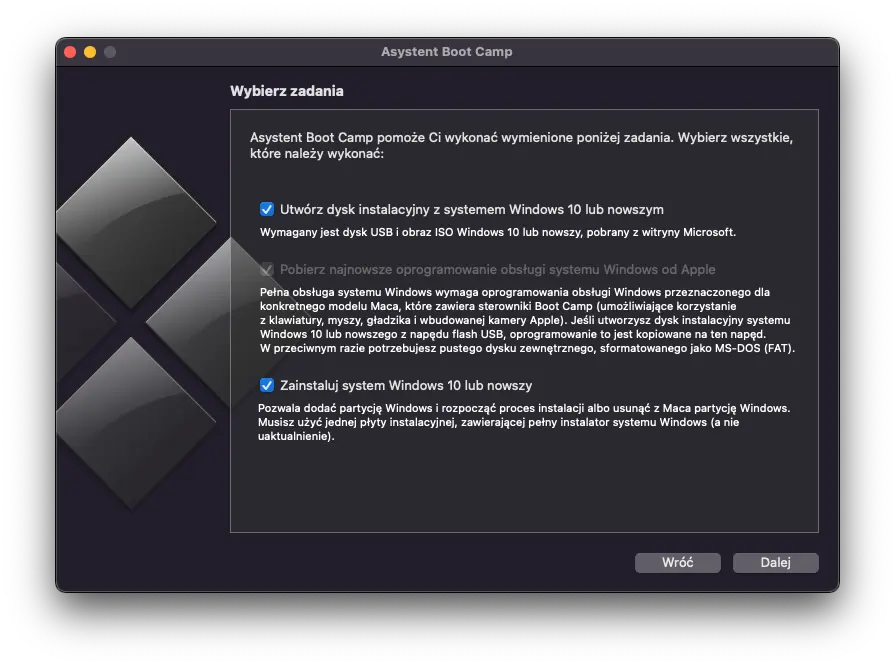The height and width of the screenshot is (666, 895).
Task: Click the greyed-out Pobierz najnowsze oprogramowanie checkbox
Action: tap(267, 269)
